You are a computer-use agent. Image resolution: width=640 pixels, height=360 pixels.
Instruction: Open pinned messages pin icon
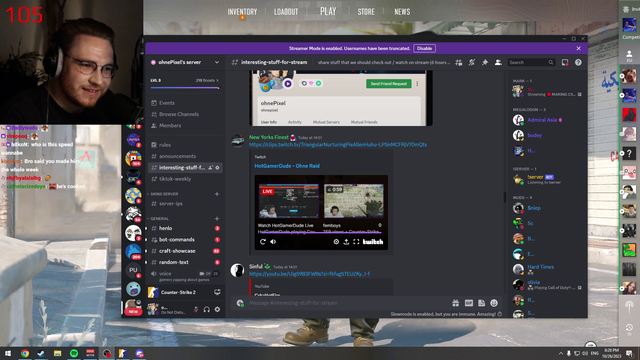(x=485, y=62)
